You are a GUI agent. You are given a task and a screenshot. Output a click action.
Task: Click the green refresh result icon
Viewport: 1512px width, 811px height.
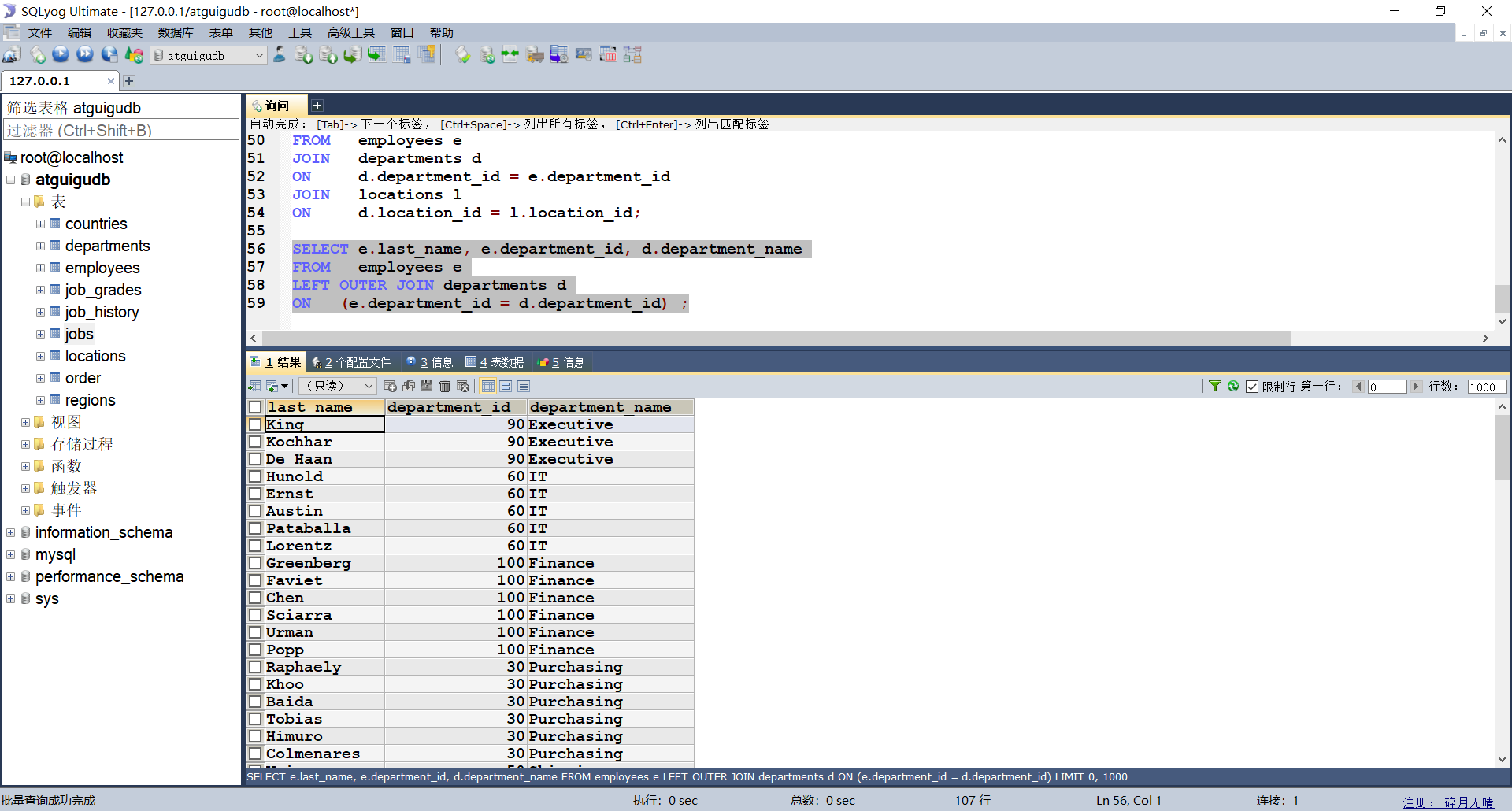point(1233,386)
